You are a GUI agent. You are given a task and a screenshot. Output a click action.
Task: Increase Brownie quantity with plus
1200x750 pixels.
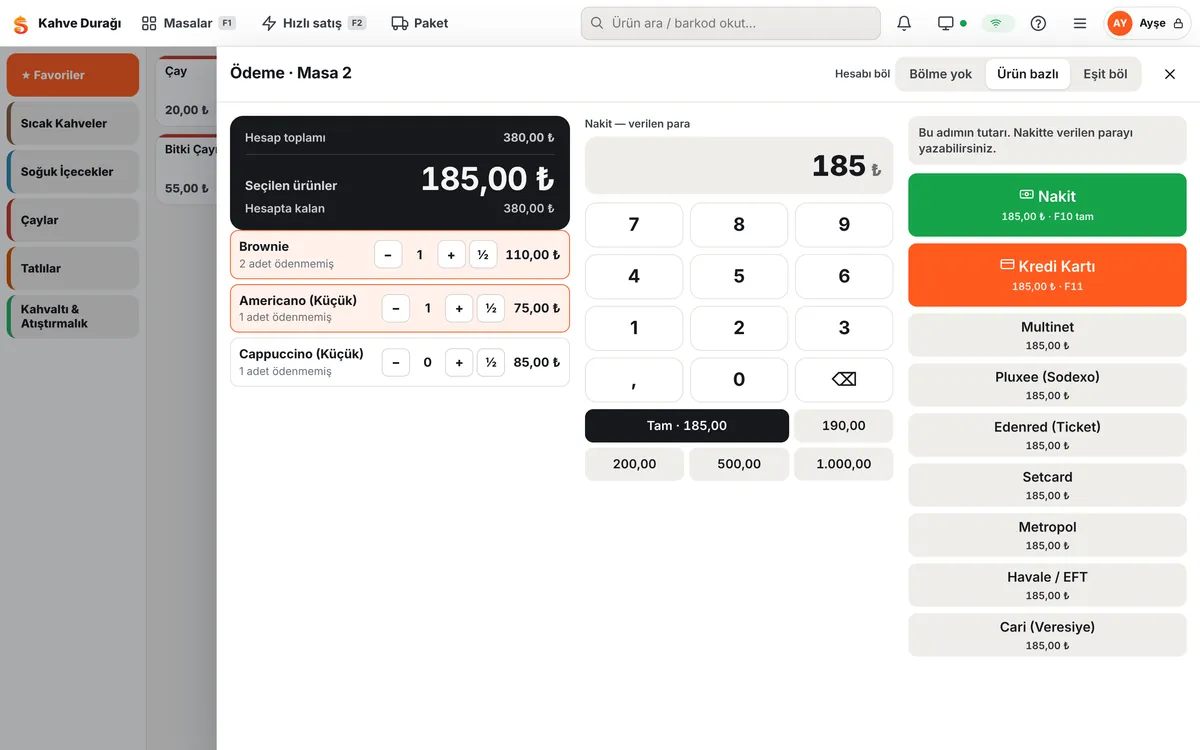tap(452, 255)
